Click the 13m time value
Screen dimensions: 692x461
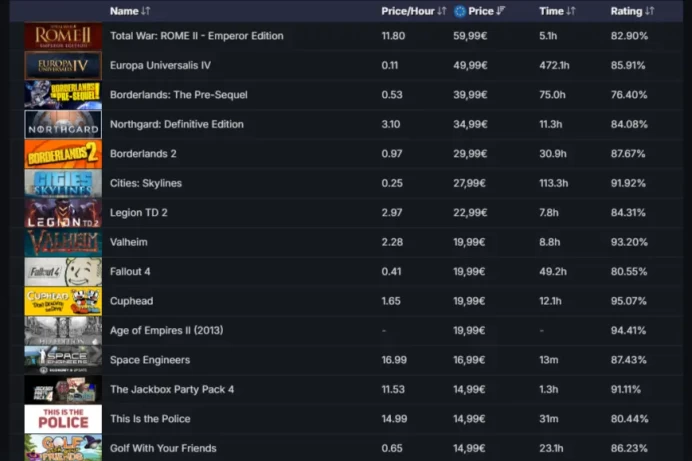(x=549, y=360)
